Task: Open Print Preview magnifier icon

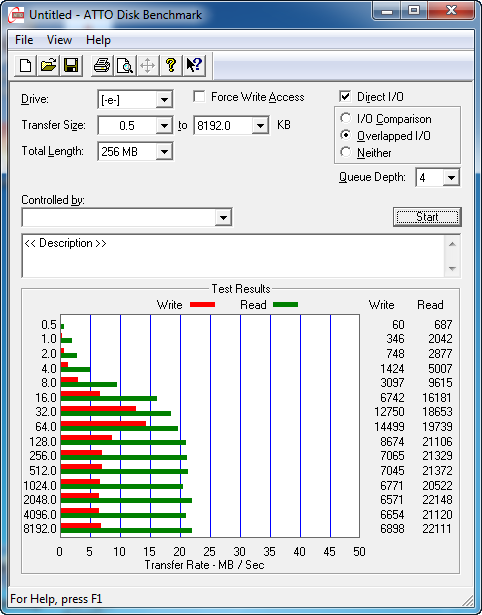Action: click(125, 65)
